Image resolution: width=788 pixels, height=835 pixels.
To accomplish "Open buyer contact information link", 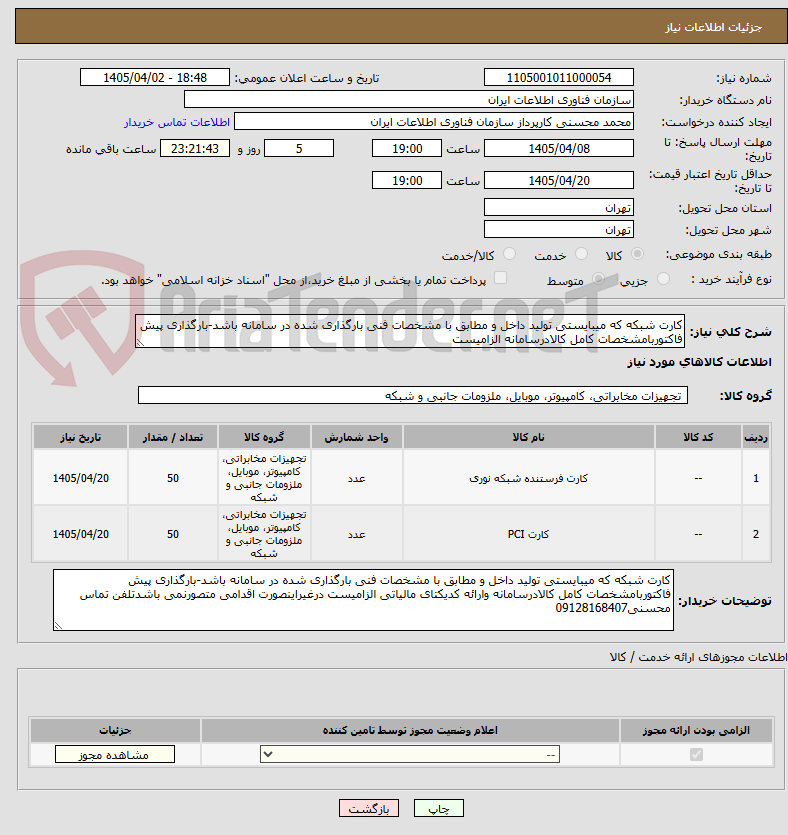I will click(x=177, y=122).
